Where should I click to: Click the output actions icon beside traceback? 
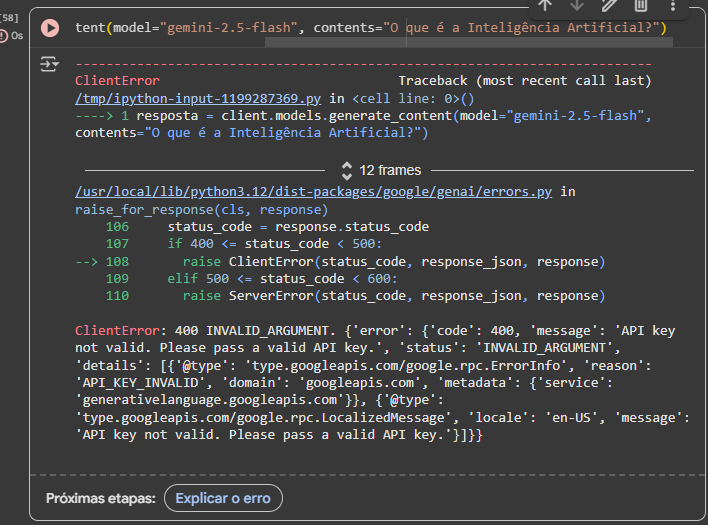click(50, 65)
